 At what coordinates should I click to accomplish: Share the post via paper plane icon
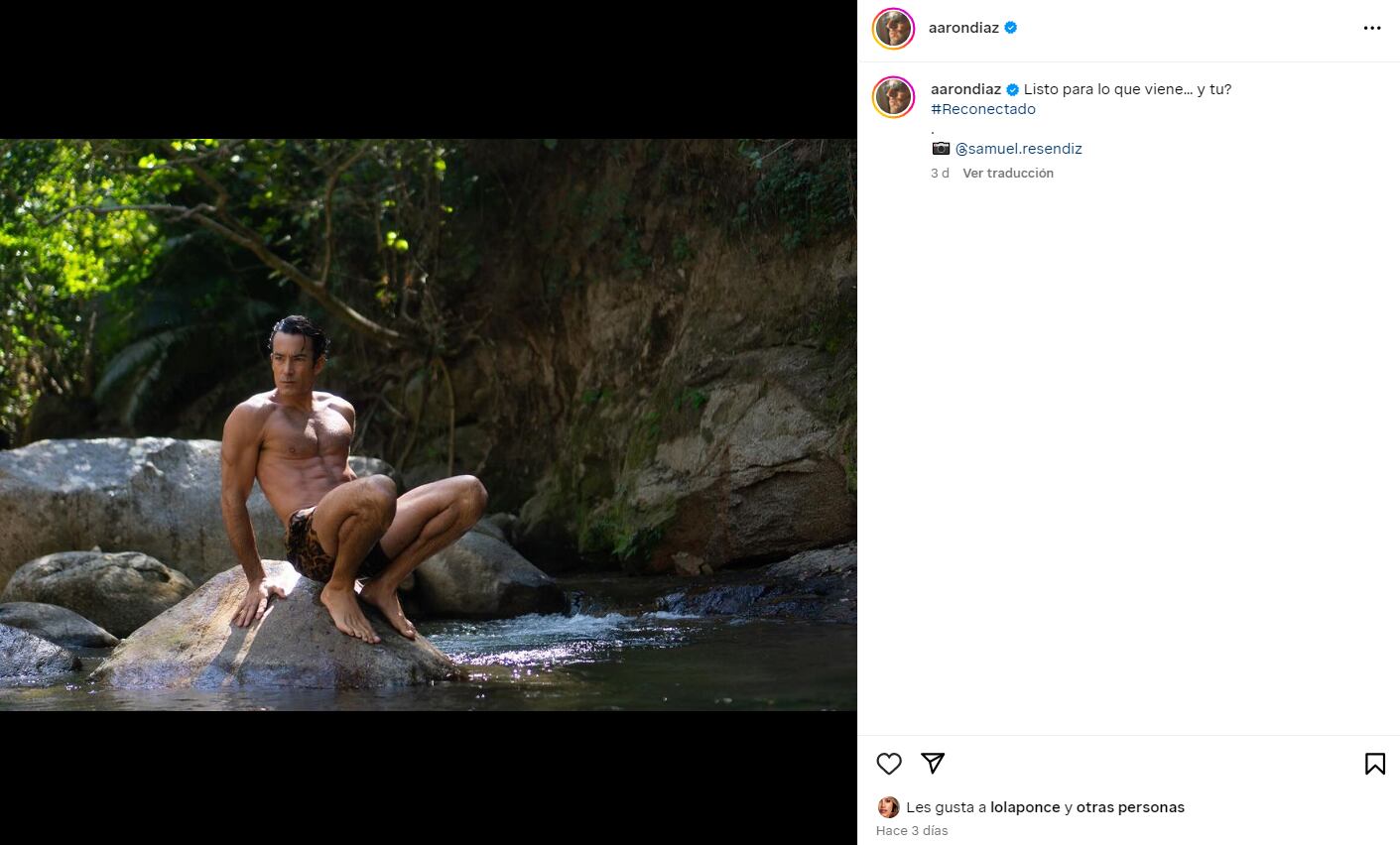coord(932,763)
